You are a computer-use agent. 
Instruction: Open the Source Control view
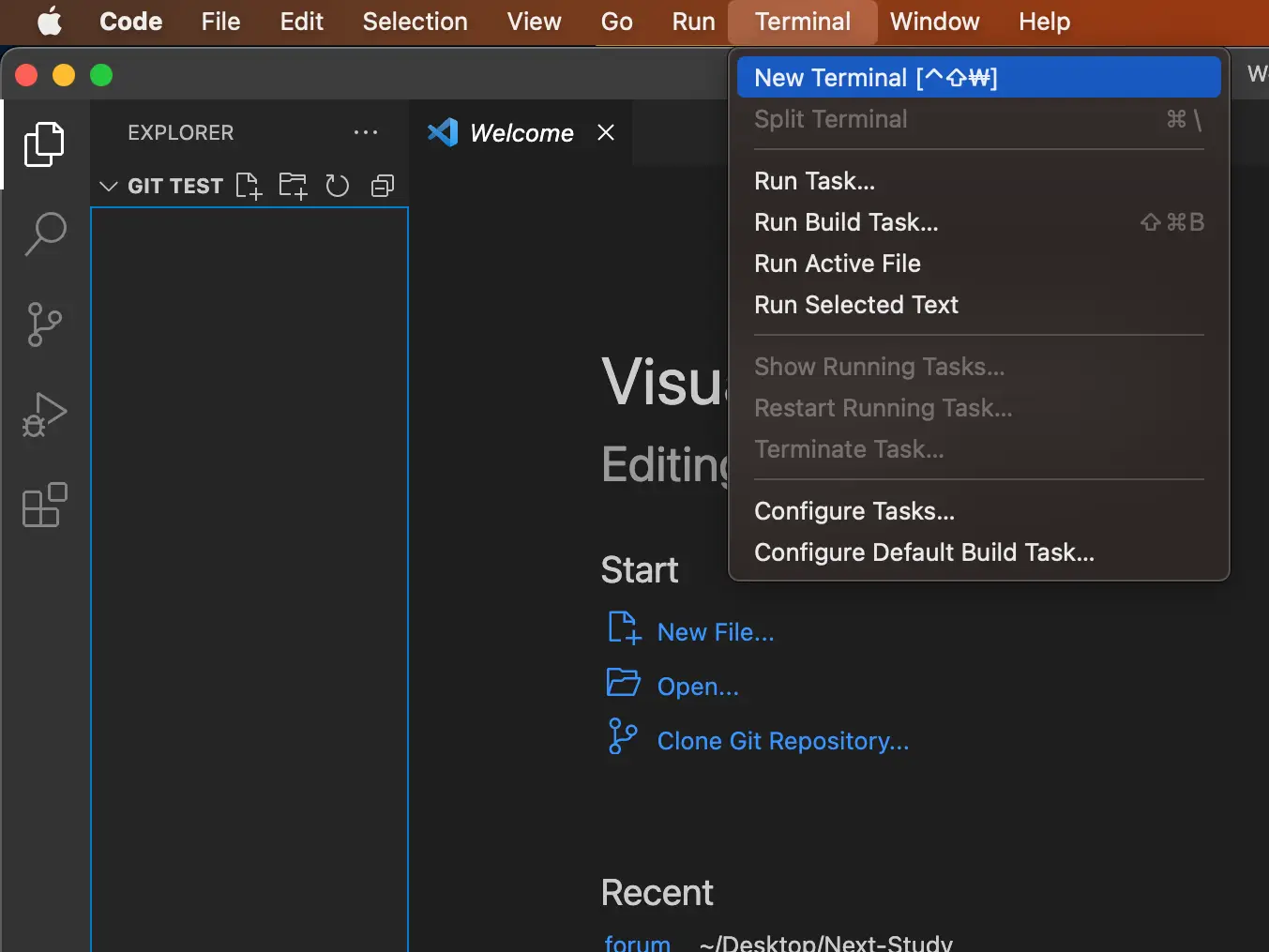pos(43,325)
